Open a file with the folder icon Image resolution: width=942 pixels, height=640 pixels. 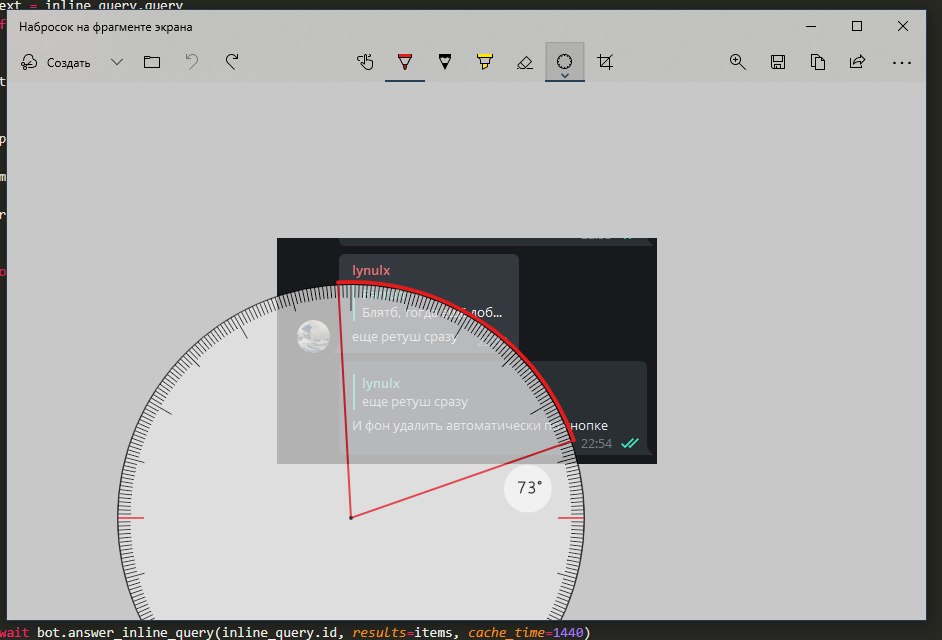[152, 62]
